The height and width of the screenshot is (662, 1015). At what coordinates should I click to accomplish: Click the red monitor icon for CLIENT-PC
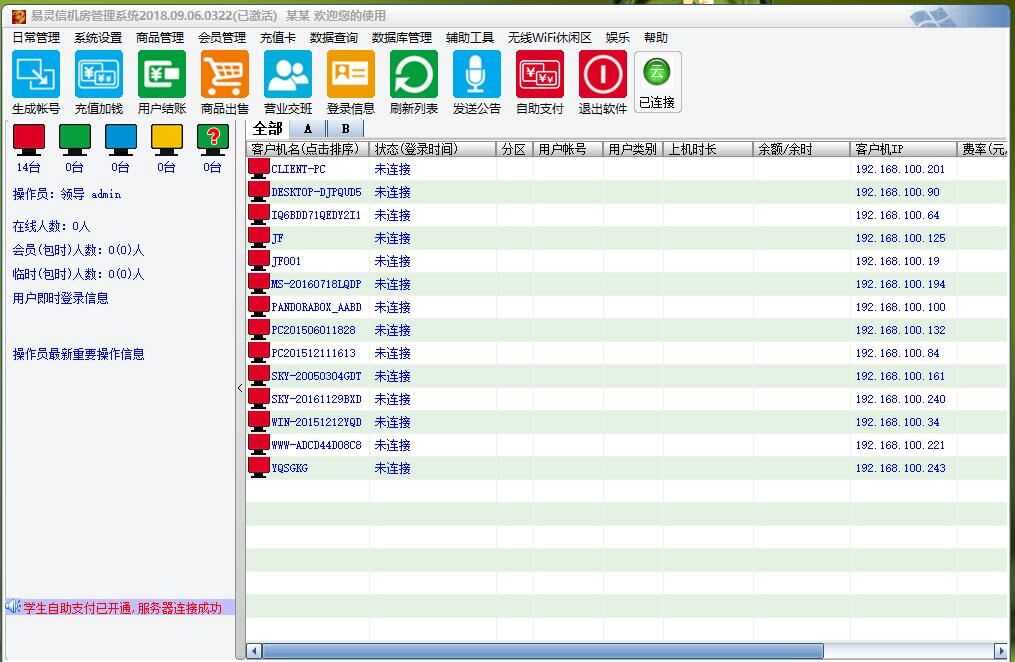(x=259, y=168)
